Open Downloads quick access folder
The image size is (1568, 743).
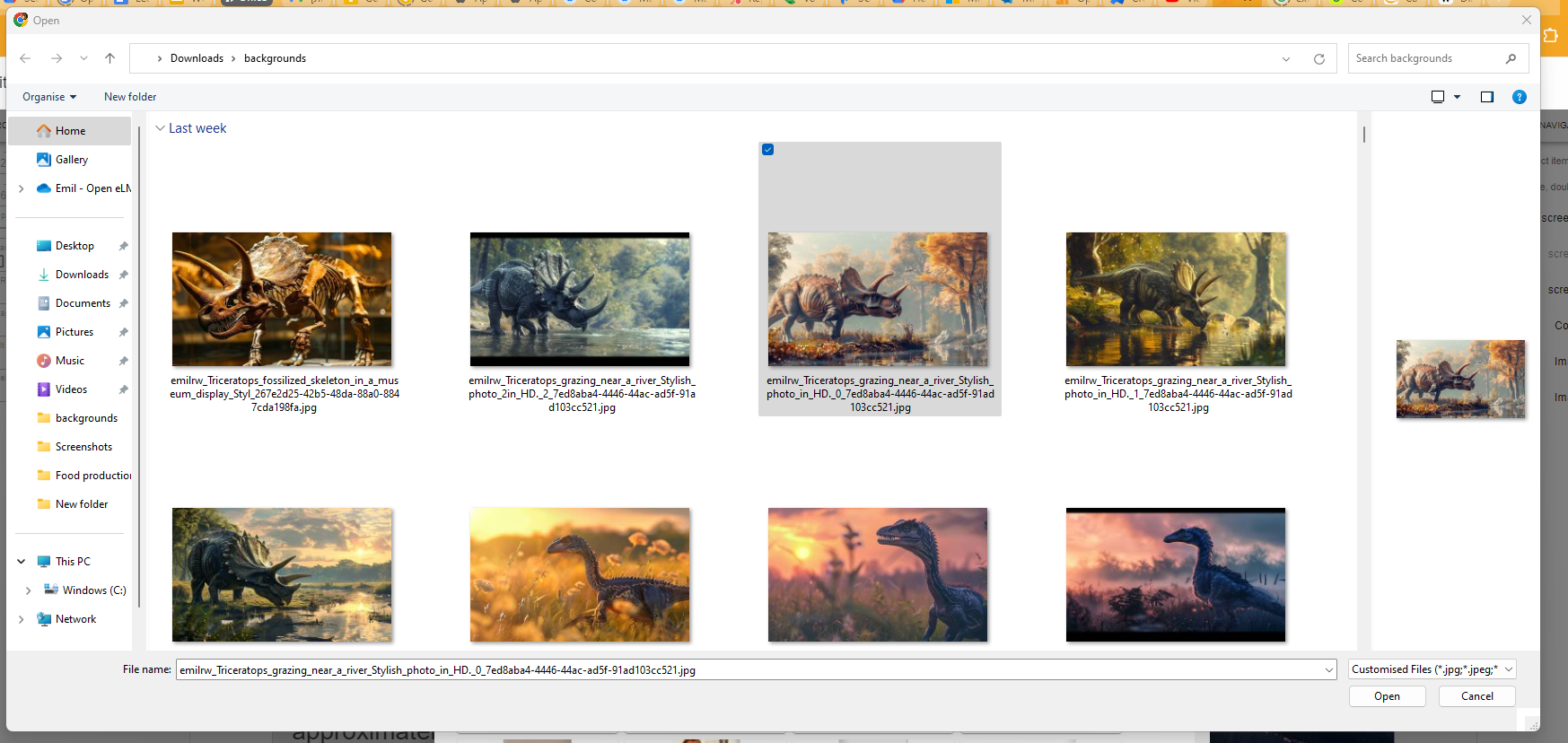82,275
